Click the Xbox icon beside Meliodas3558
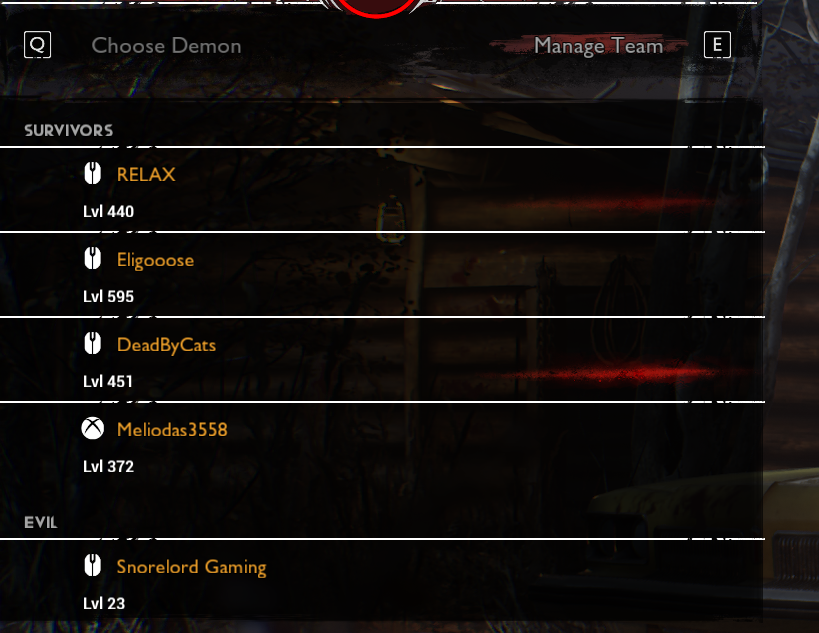The height and width of the screenshot is (633, 819). tap(92, 428)
